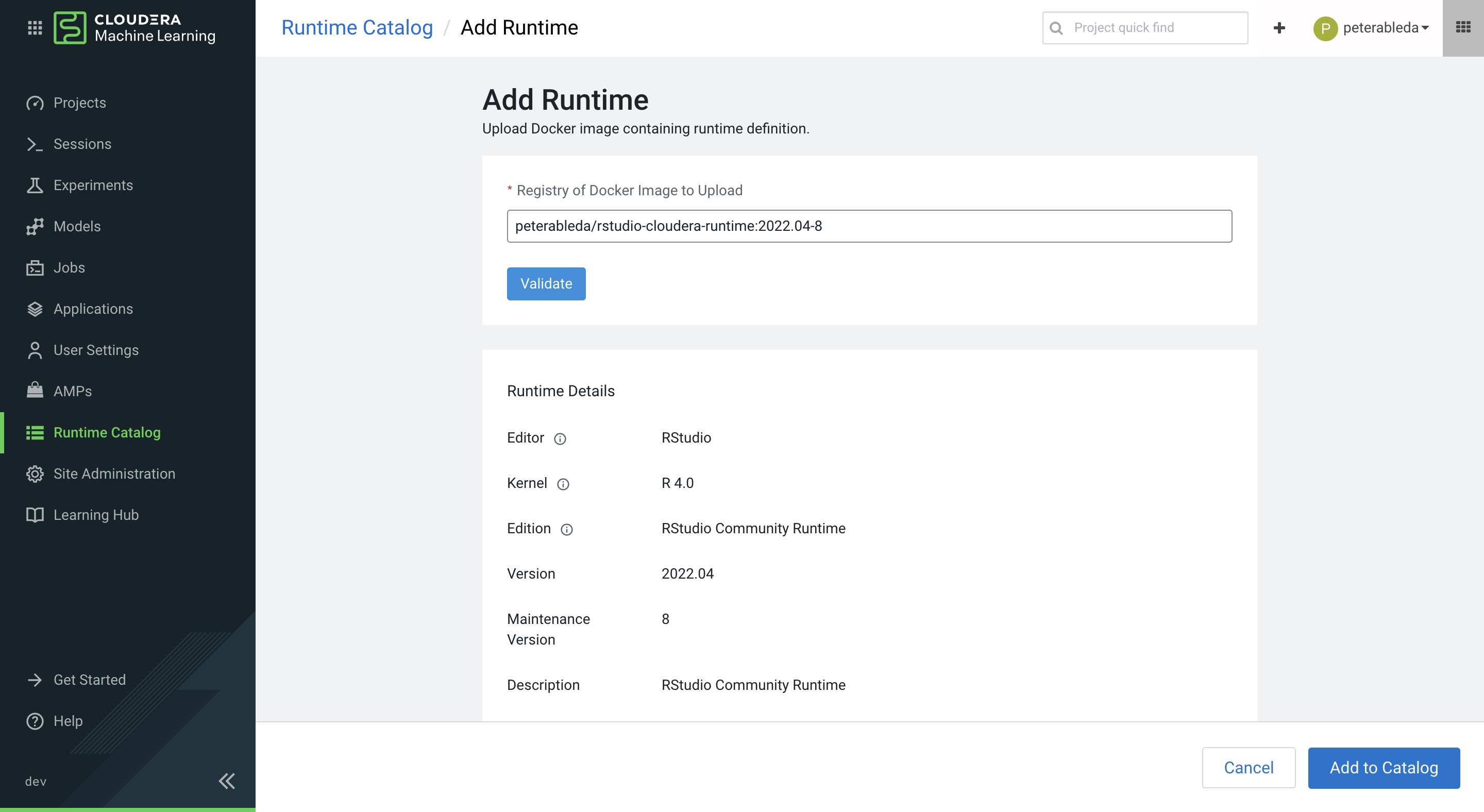Open Site Administration settings

[114, 473]
